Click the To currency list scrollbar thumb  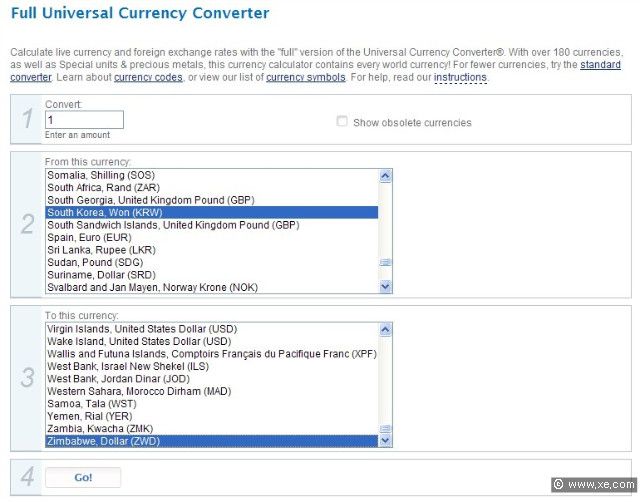click(385, 429)
